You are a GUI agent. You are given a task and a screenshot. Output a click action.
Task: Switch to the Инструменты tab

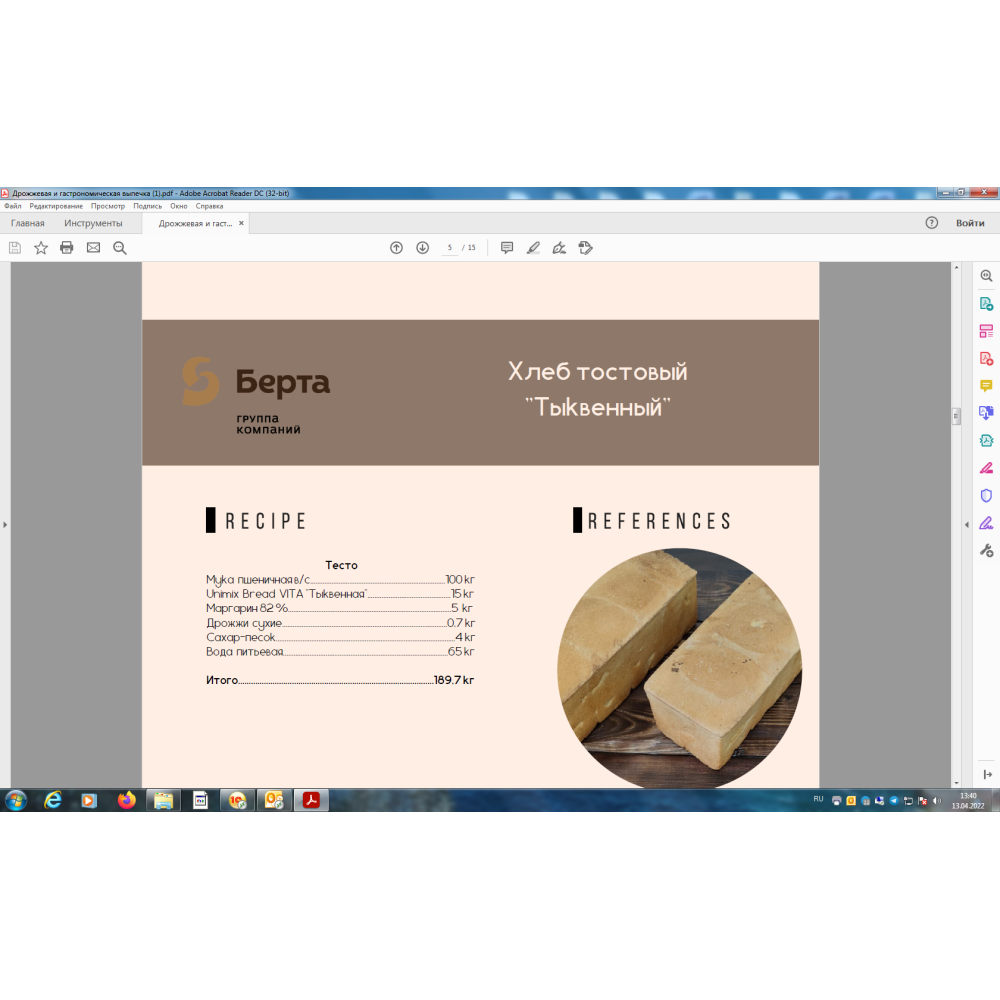coord(93,223)
